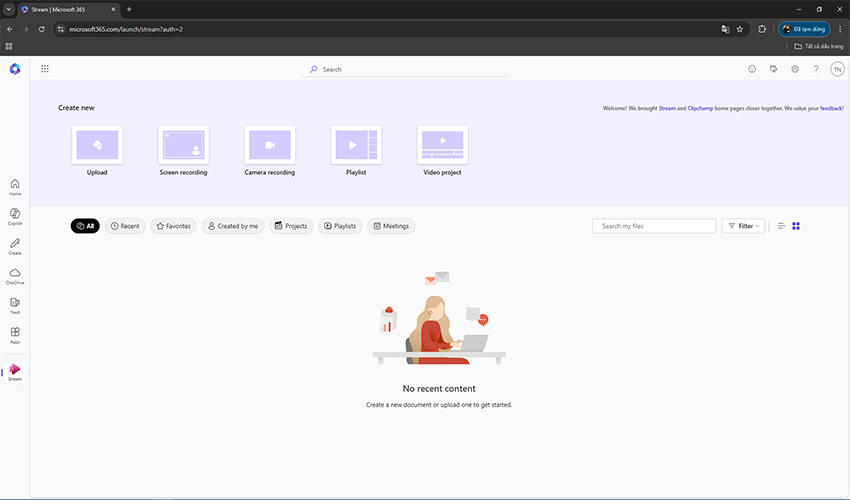The height and width of the screenshot is (500, 850).
Task: Open Help question mark
Action: (x=816, y=69)
